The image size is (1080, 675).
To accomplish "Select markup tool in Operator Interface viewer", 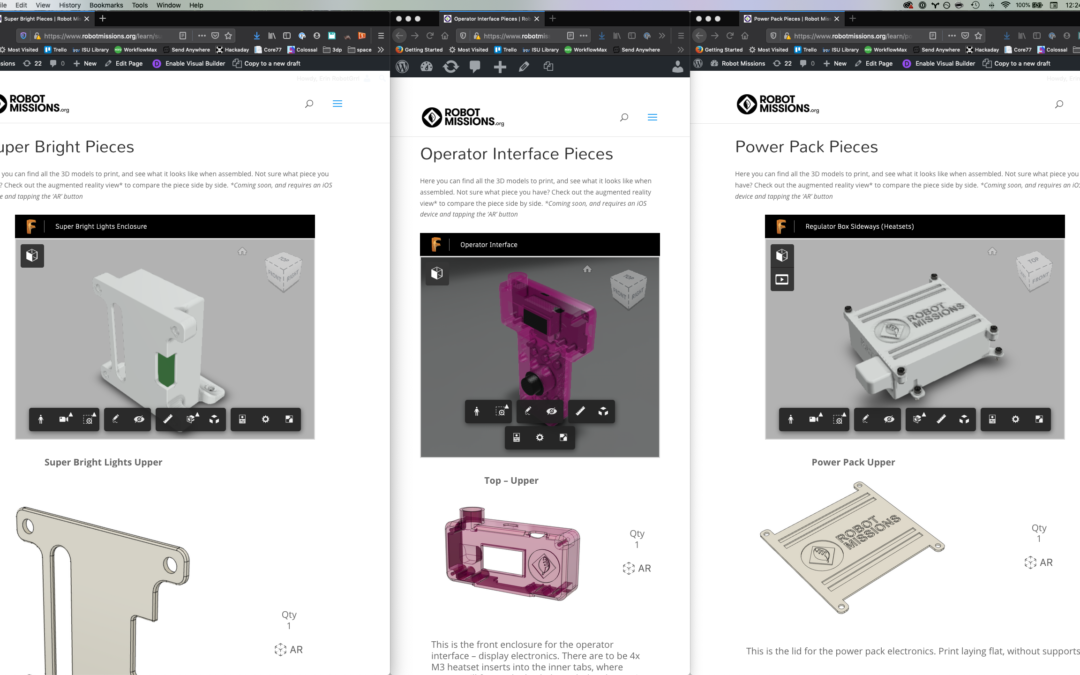I will click(x=528, y=411).
